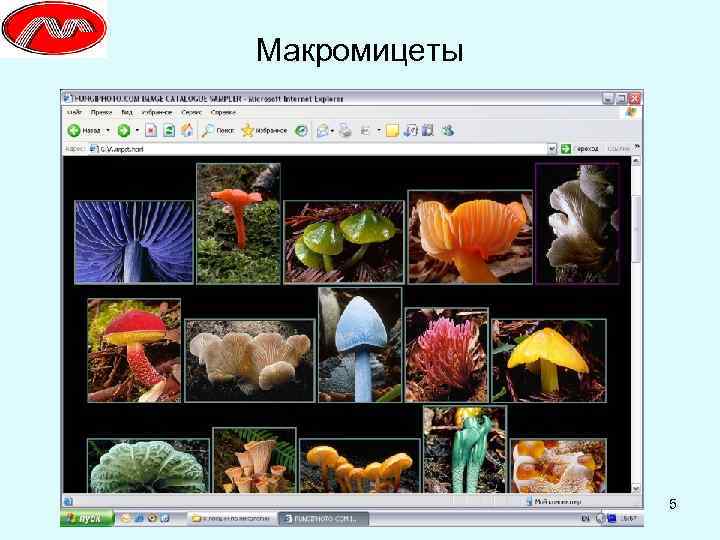
Task: Open the green slimy mushrooms thumbnail
Action: 344,242
